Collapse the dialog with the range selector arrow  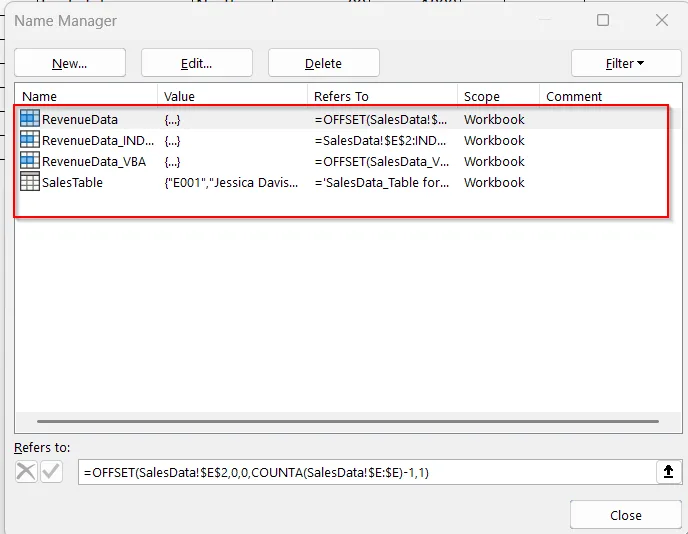tap(668, 472)
